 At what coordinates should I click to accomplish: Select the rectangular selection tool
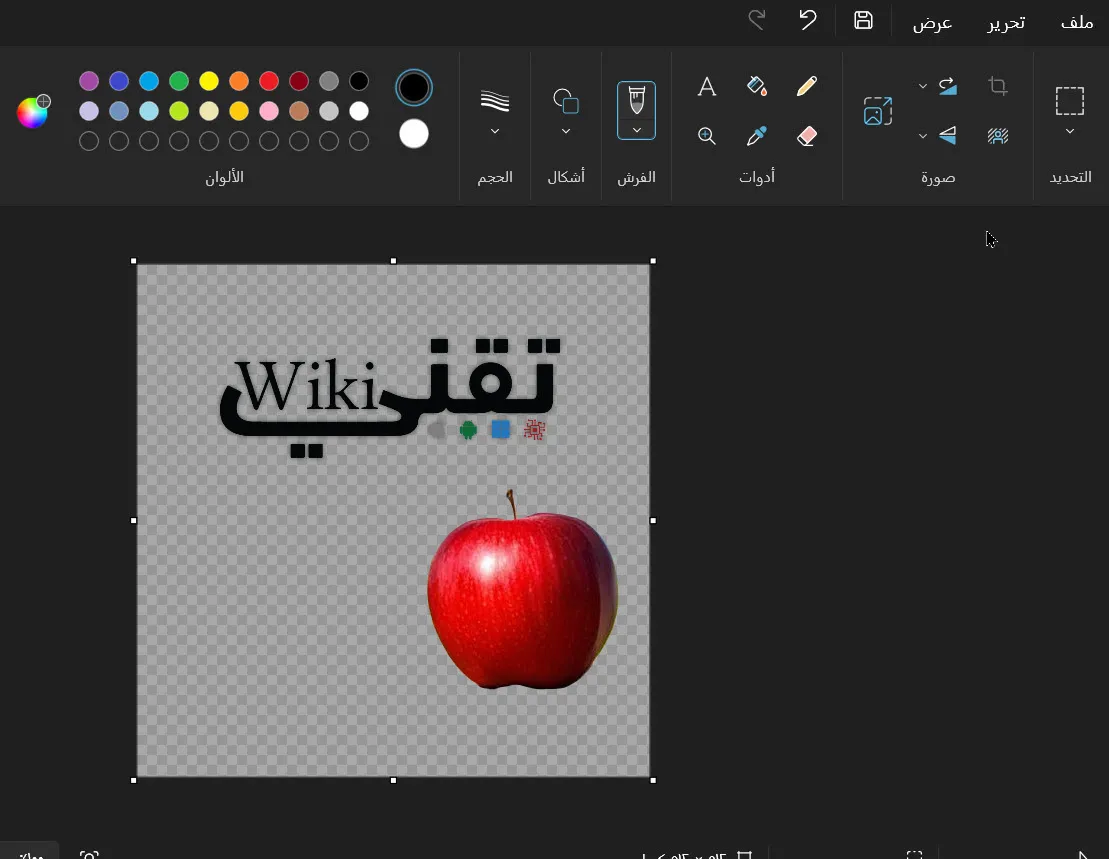tap(1069, 101)
